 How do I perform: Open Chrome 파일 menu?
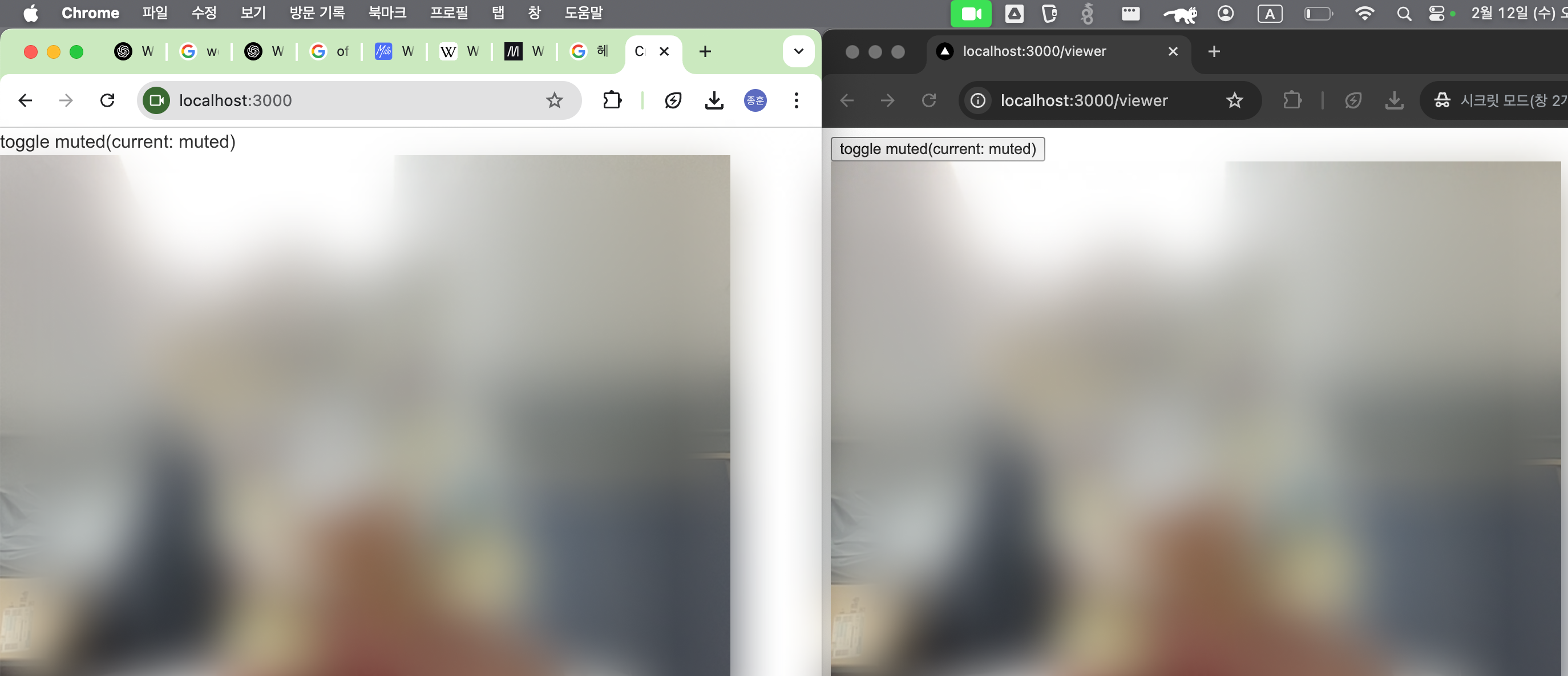pyautogui.click(x=155, y=13)
